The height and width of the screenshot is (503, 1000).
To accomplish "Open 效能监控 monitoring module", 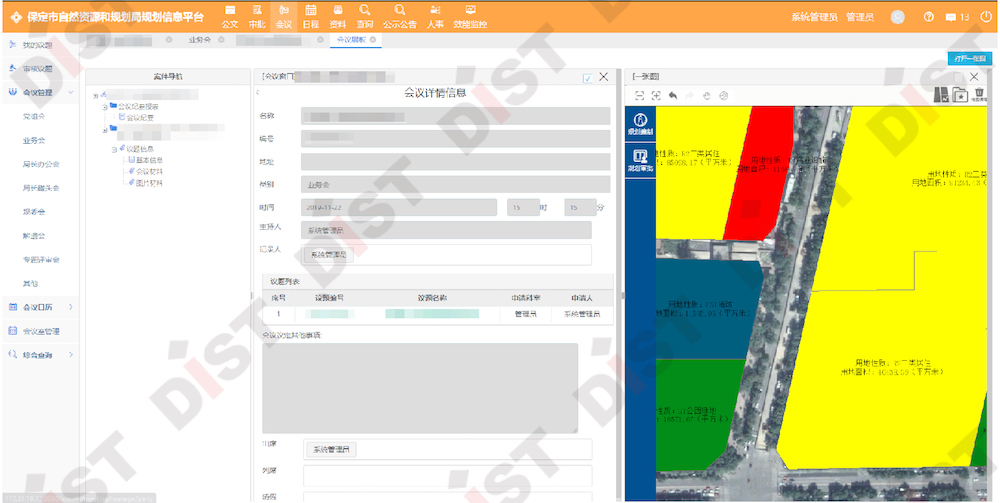I will pyautogui.click(x=471, y=15).
